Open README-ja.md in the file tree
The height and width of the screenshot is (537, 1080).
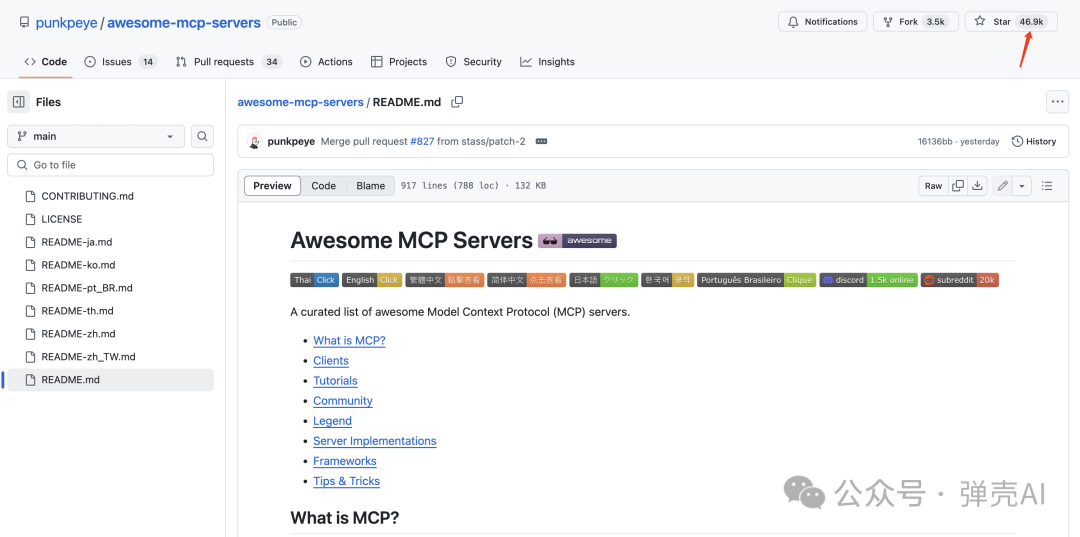pos(110,242)
